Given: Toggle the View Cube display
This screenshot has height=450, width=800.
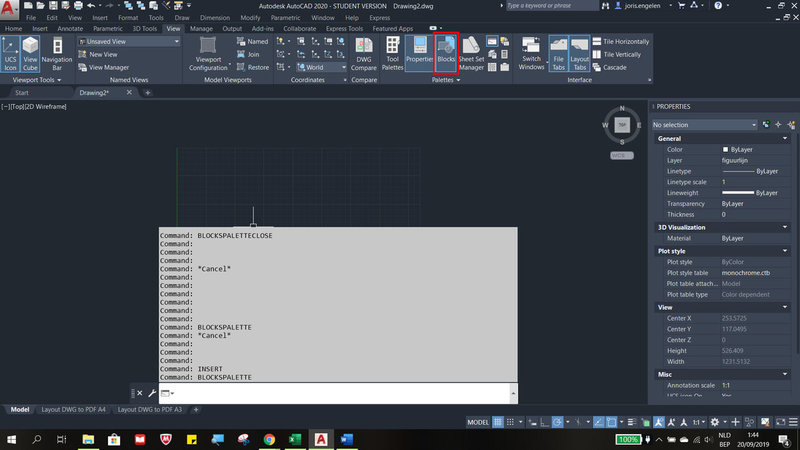Looking at the screenshot, I should (x=29, y=52).
